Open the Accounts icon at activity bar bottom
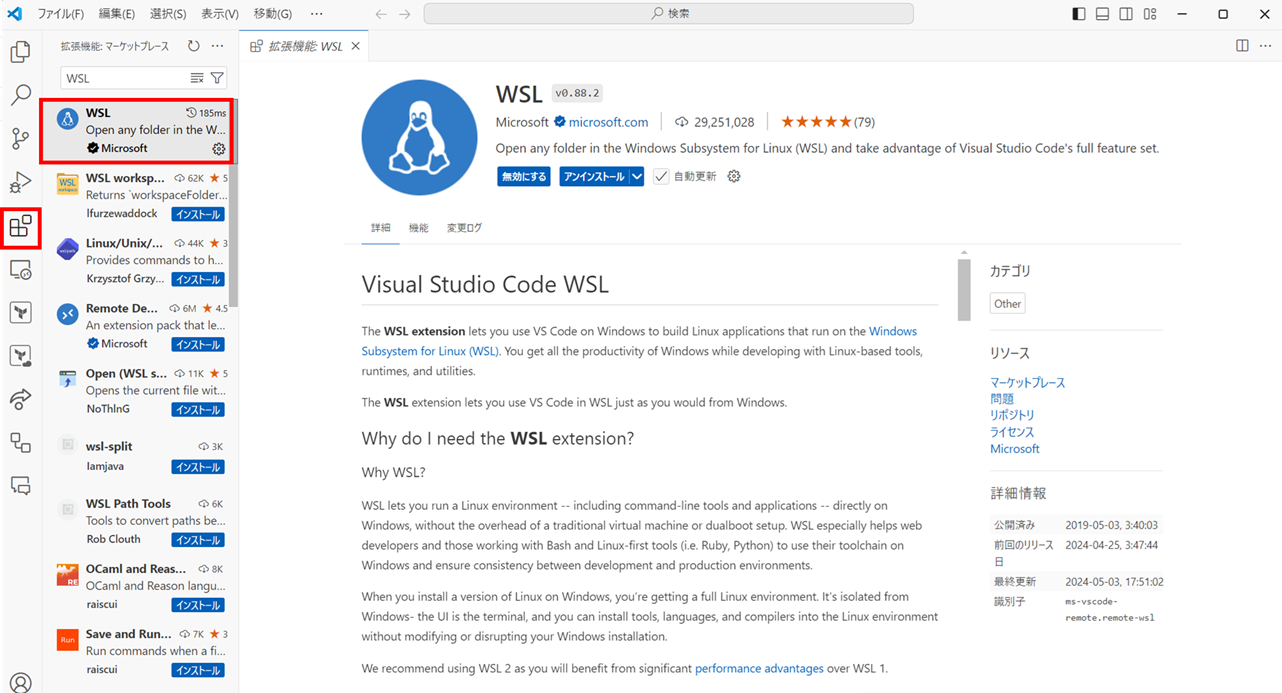This screenshot has width=1282, height=693. (20, 682)
